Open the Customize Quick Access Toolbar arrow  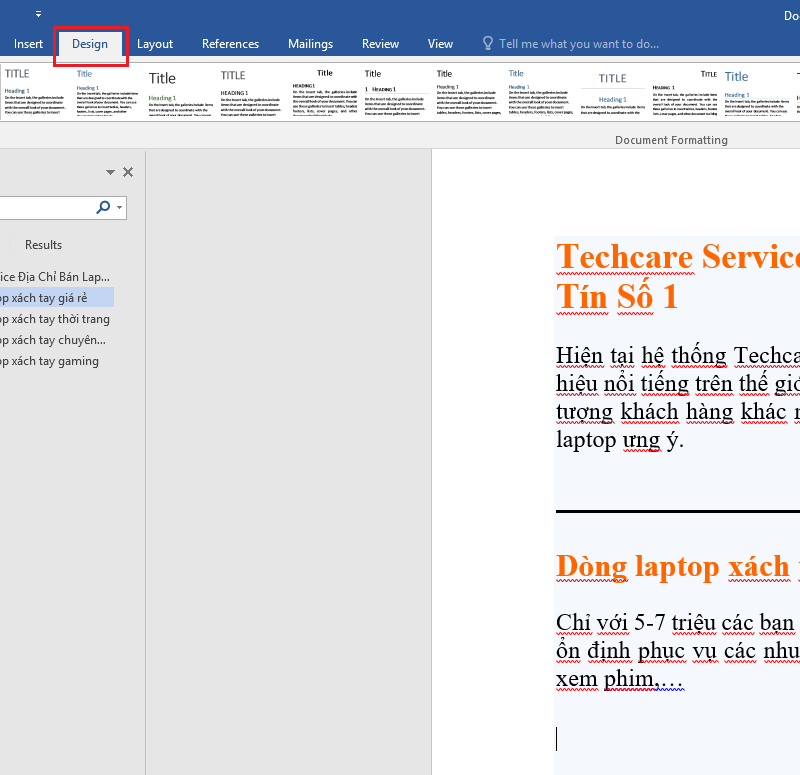[37, 14]
